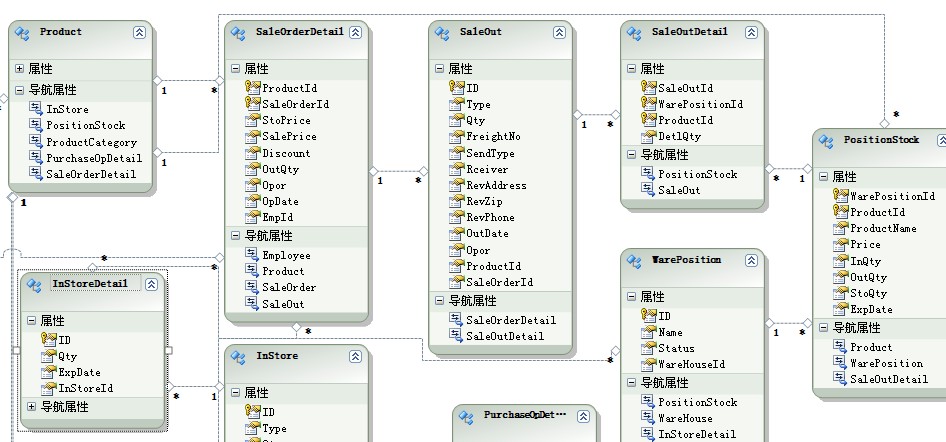The height and width of the screenshot is (442, 946).
Task: Collapse the SaleOrderDetail entity chevron button
Action: (355, 33)
